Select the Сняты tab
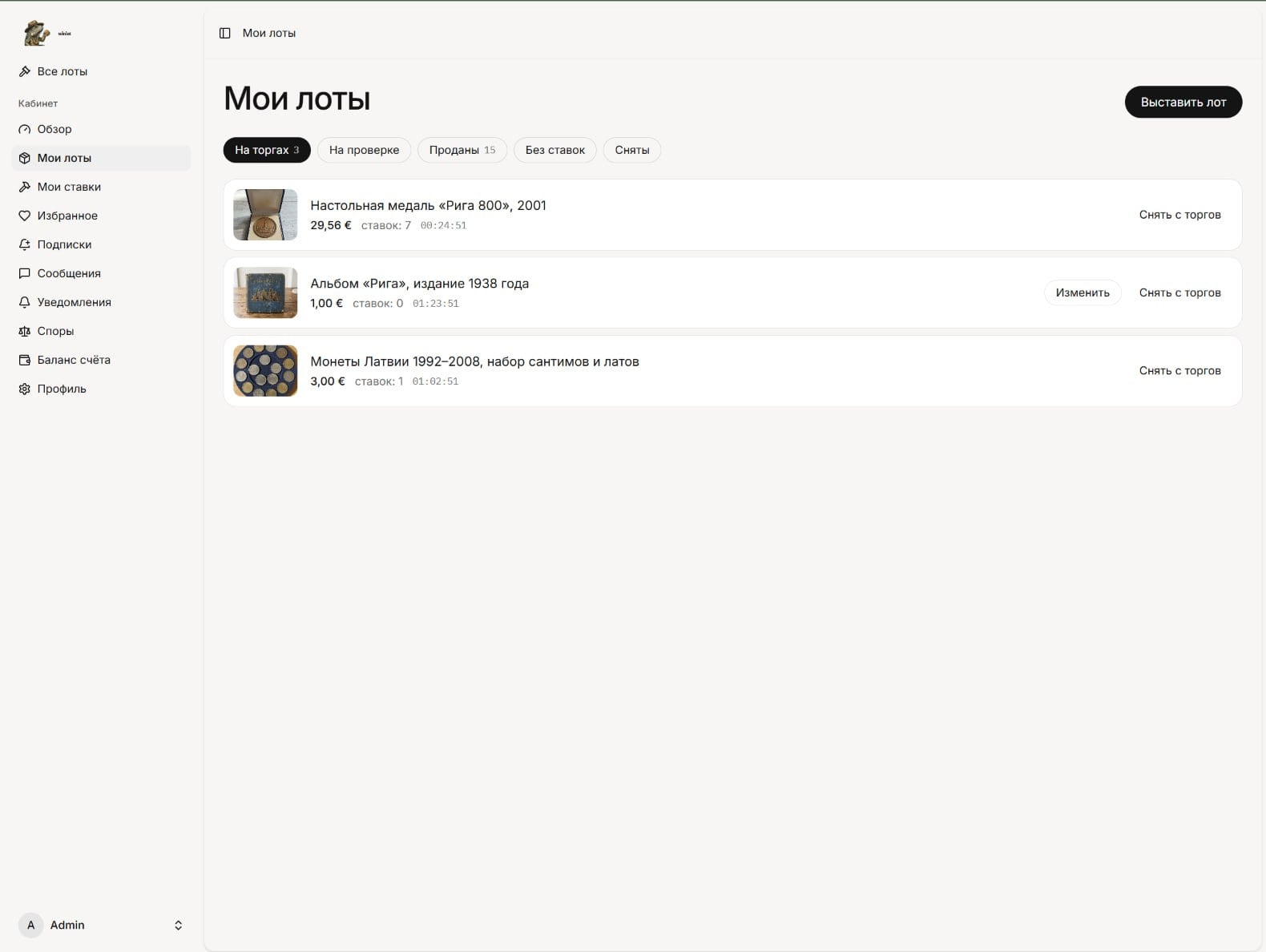This screenshot has width=1266, height=952. 632,150
